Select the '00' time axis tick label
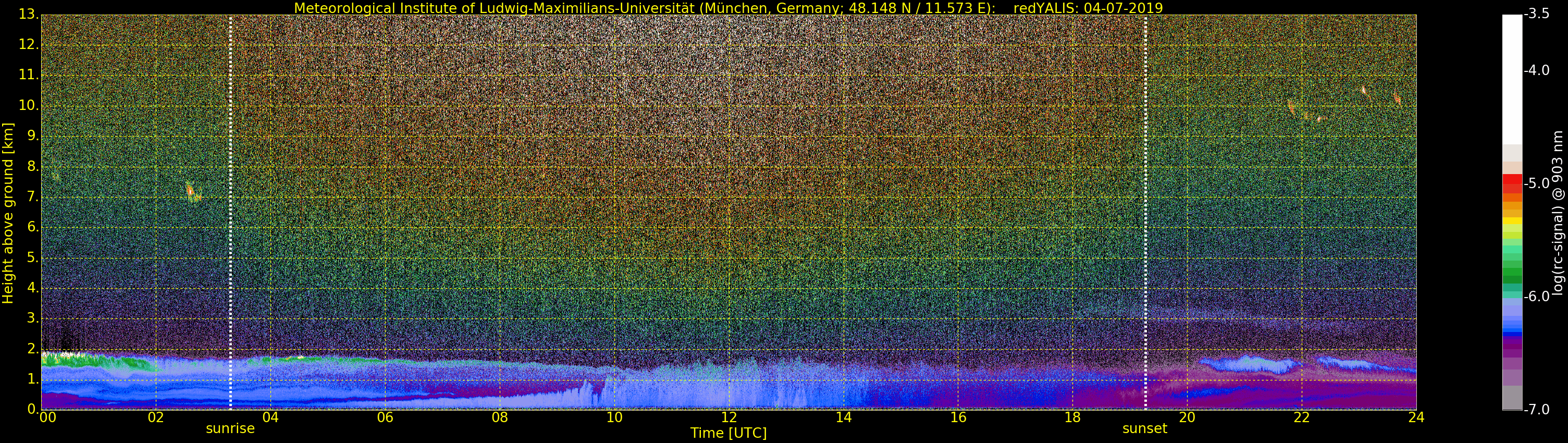1568x443 pixels. 47,417
